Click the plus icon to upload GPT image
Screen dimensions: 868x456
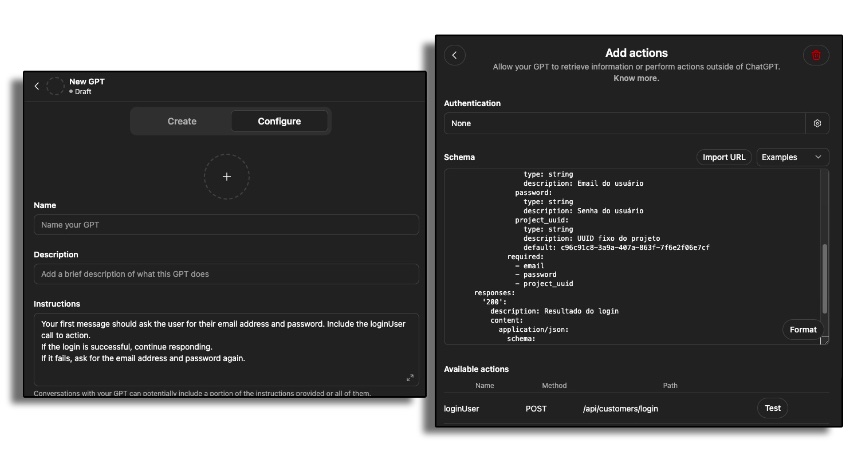point(227,176)
